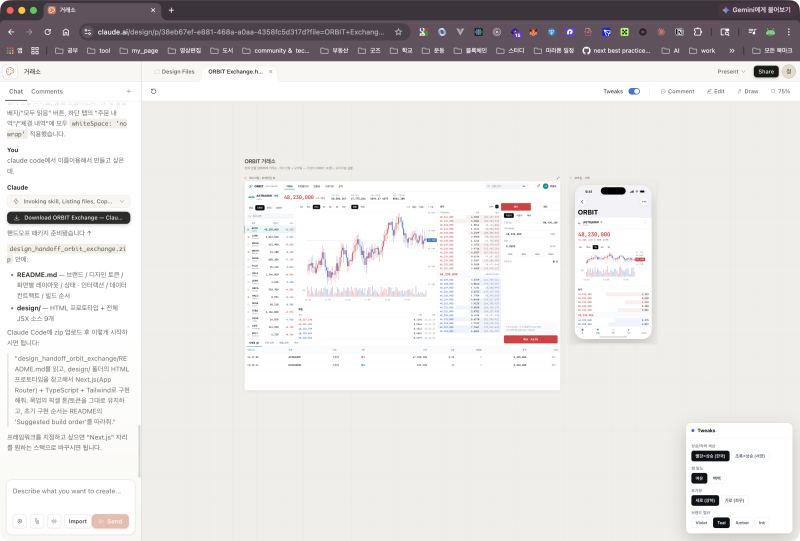Select the 가로 (좌우) layout option
Screen dimensions: 800x541
pos(734,501)
